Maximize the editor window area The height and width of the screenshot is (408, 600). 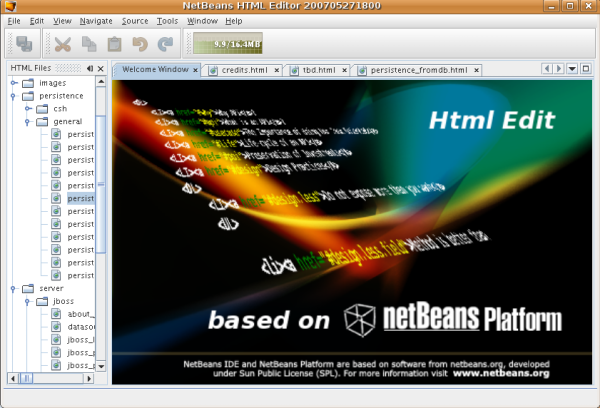tap(586, 69)
